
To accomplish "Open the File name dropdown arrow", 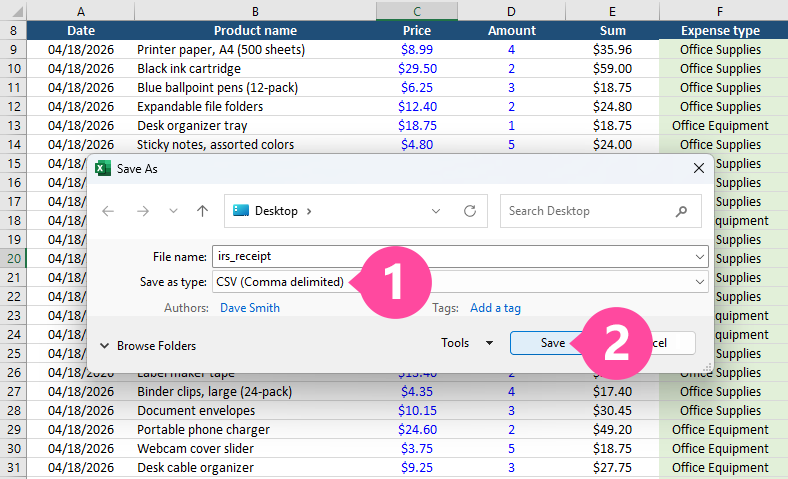I will click(699, 257).
